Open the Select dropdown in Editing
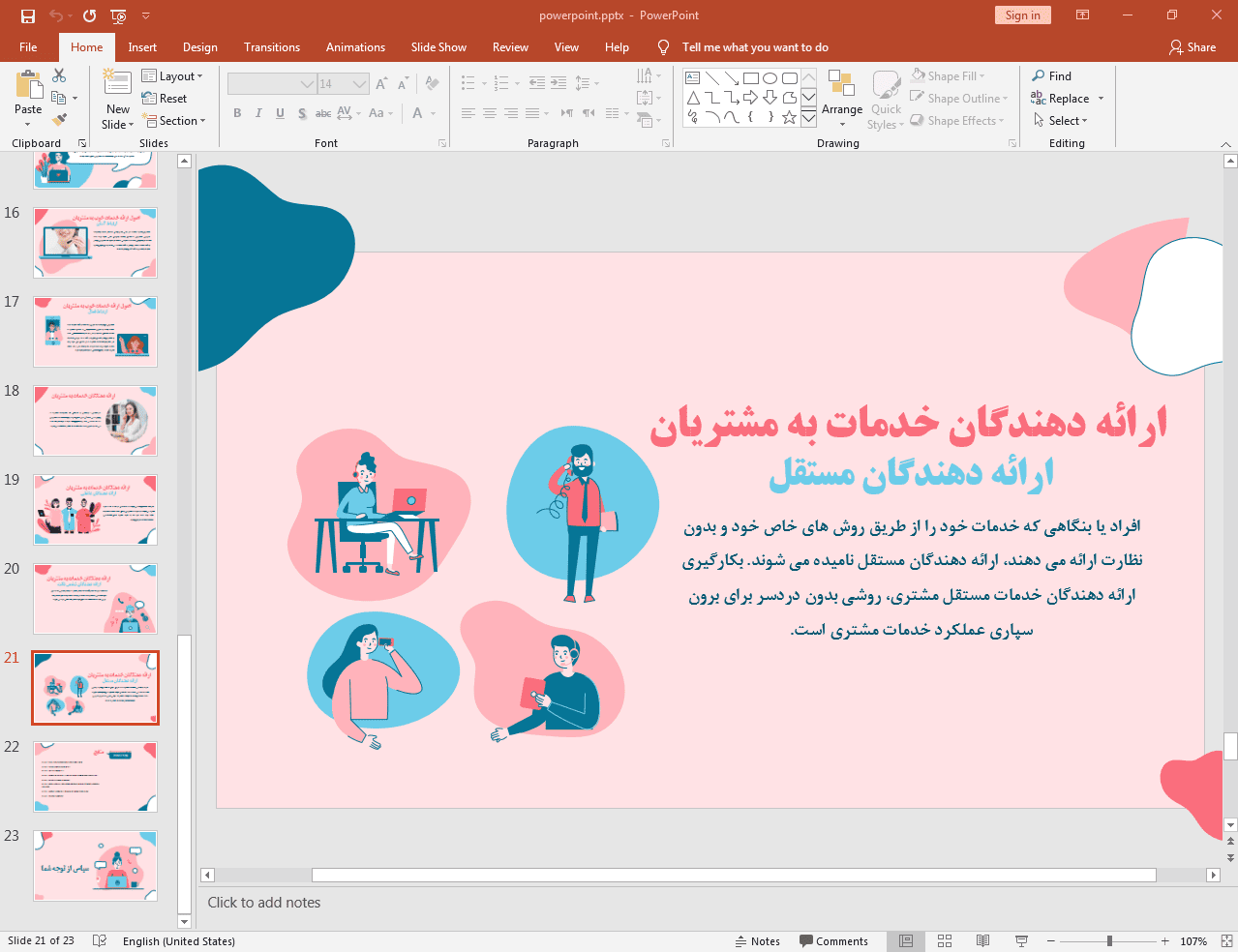 pyautogui.click(x=1061, y=121)
